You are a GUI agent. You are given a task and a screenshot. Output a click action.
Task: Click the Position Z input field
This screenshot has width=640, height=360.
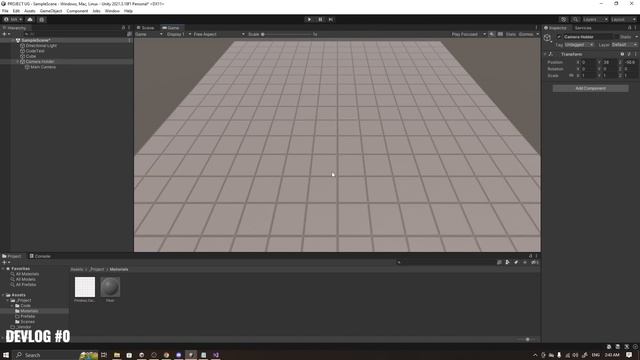click(x=630, y=62)
